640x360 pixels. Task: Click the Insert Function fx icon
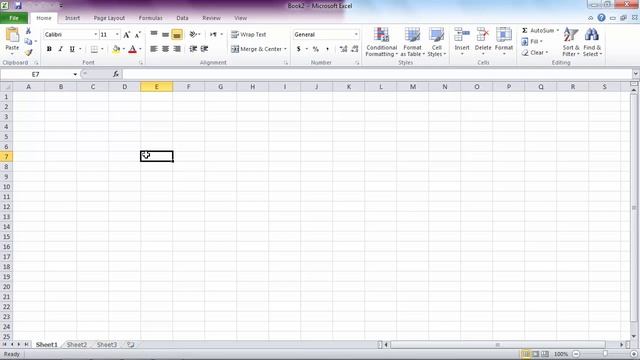(x=116, y=74)
